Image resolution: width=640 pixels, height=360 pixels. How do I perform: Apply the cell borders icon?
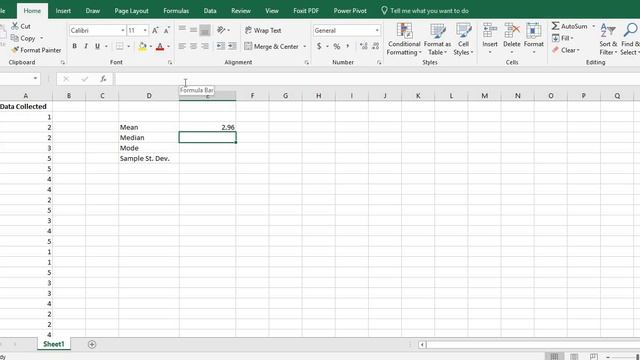[x=119, y=47]
